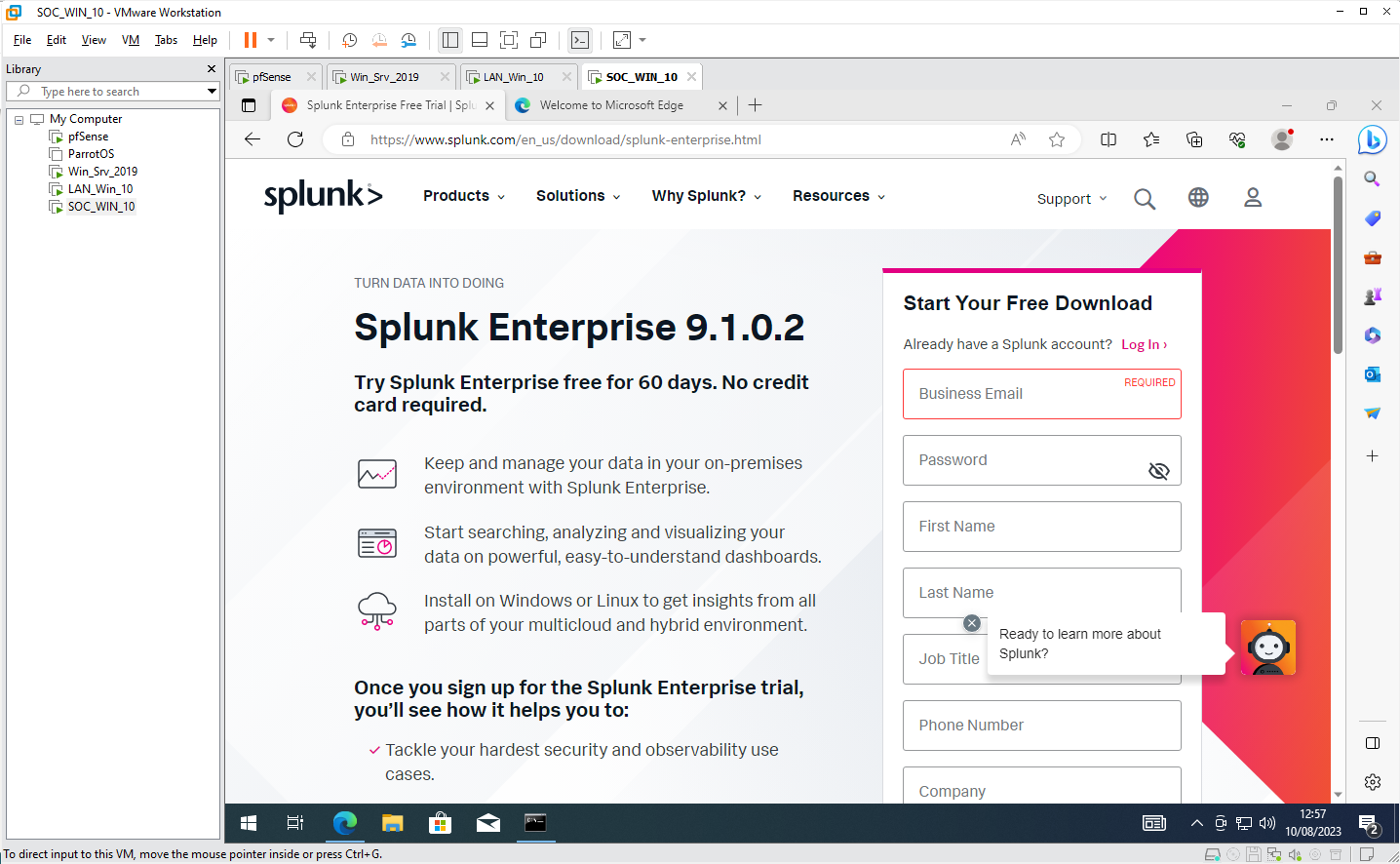Toggle Edge split screen icon
Screen dimensions: 1400x864
point(1108,139)
